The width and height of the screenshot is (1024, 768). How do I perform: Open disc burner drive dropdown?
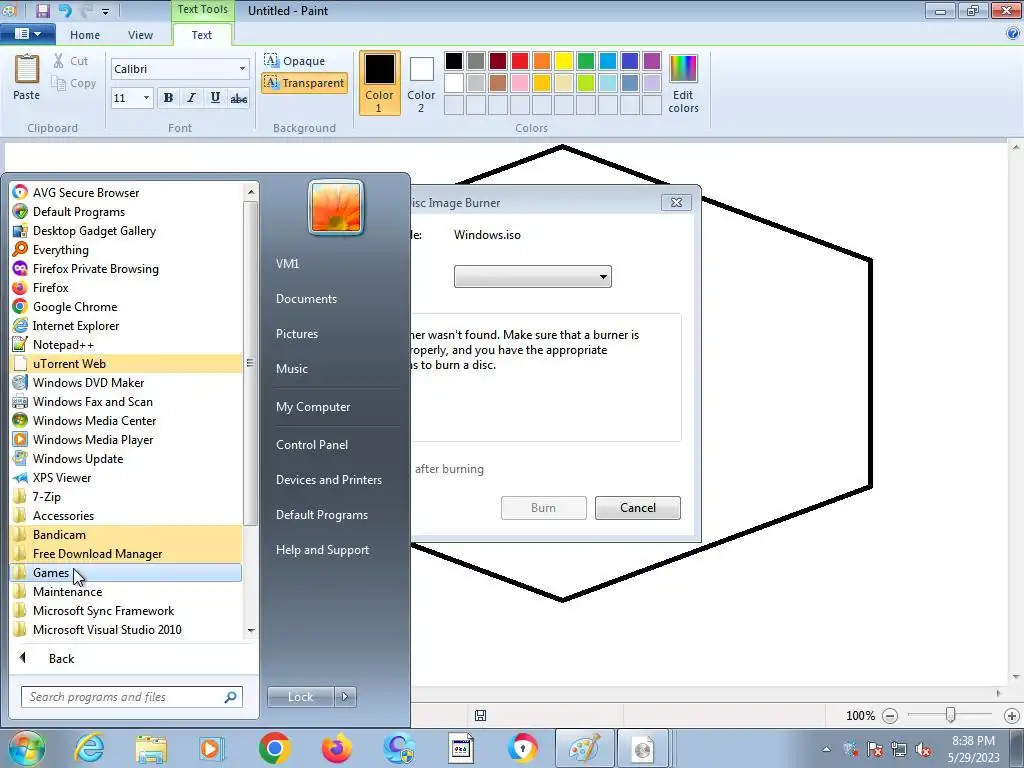tap(532, 276)
